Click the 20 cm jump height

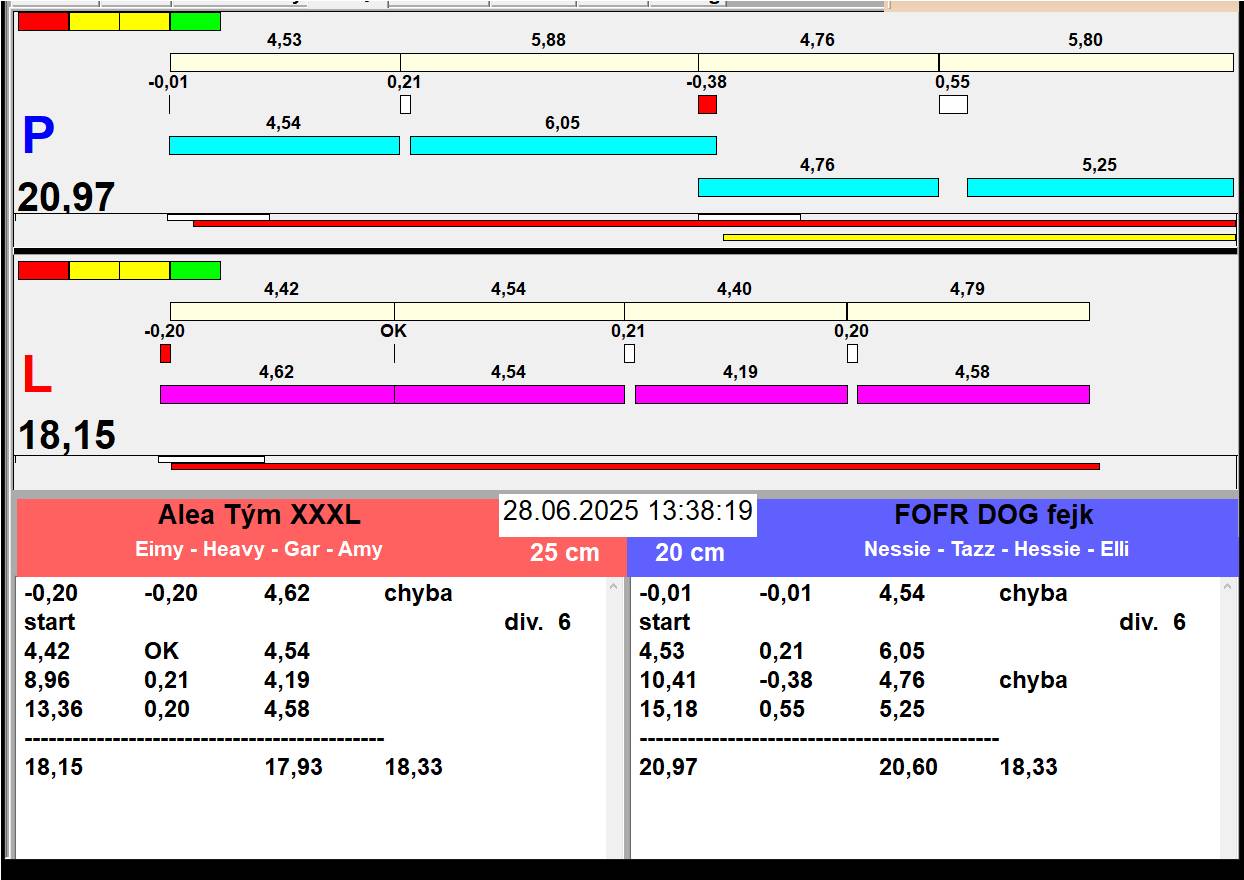[x=690, y=552]
